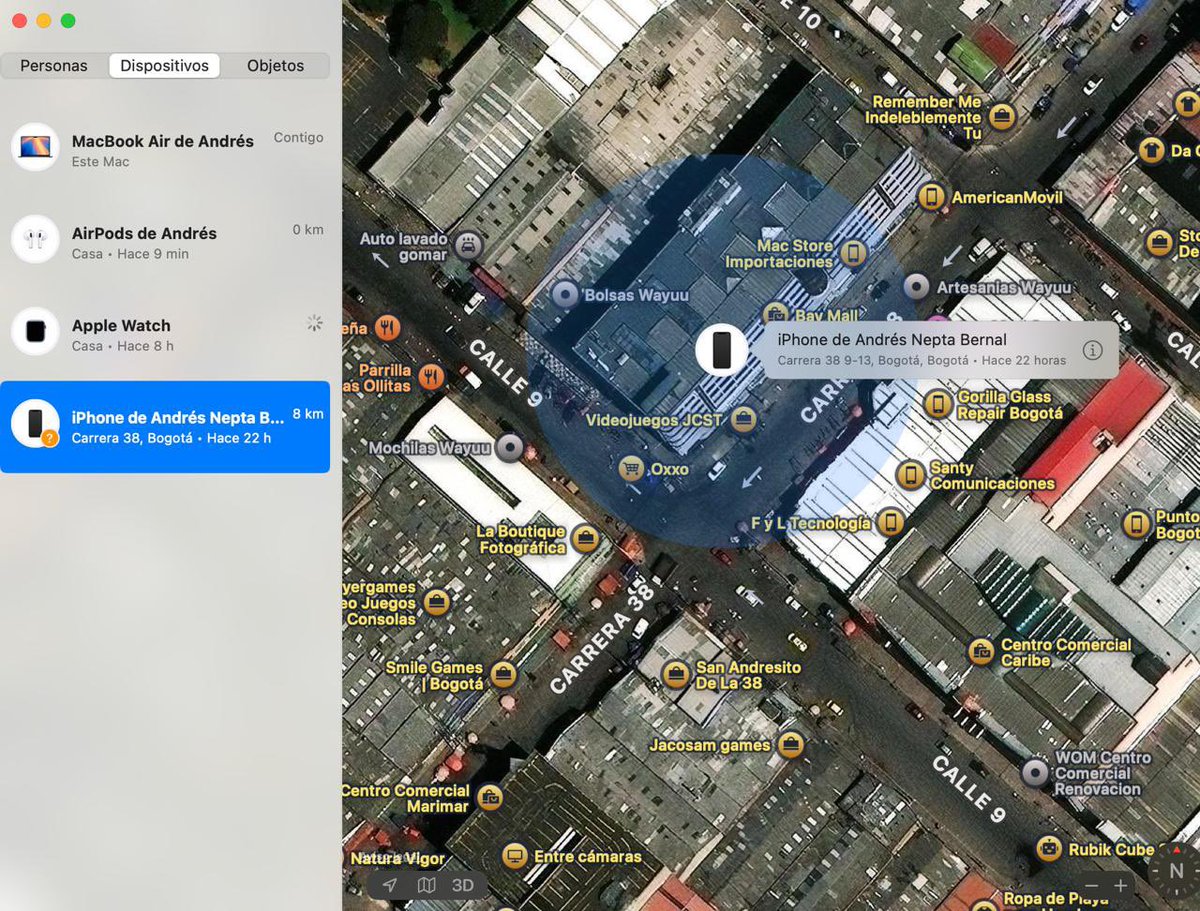This screenshot has width=1200, height=911.
Task: Click the Rubik Cube marker
Action: 1048,849
